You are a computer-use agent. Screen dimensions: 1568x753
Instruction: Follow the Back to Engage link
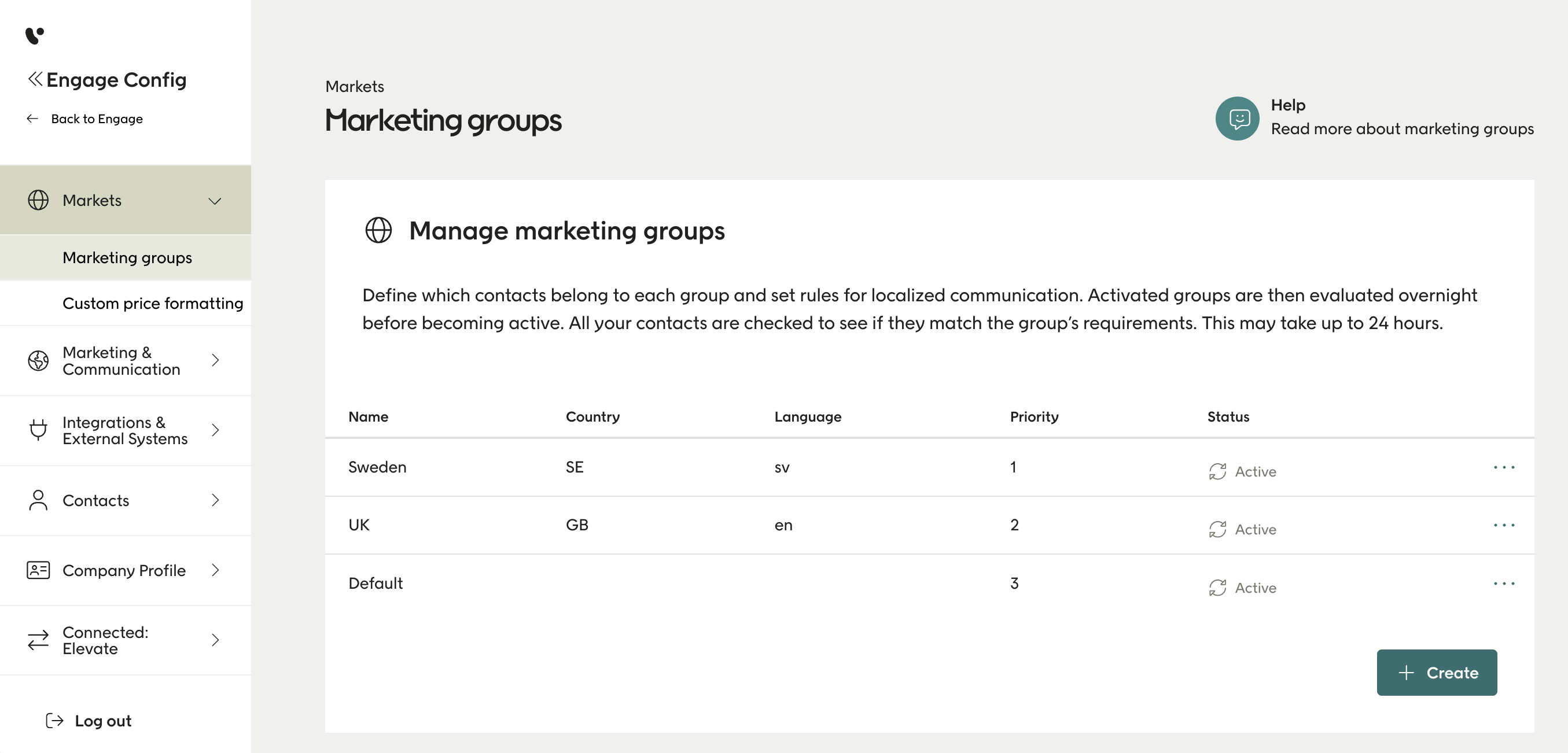pyautogui.click(x=96, y=119)
